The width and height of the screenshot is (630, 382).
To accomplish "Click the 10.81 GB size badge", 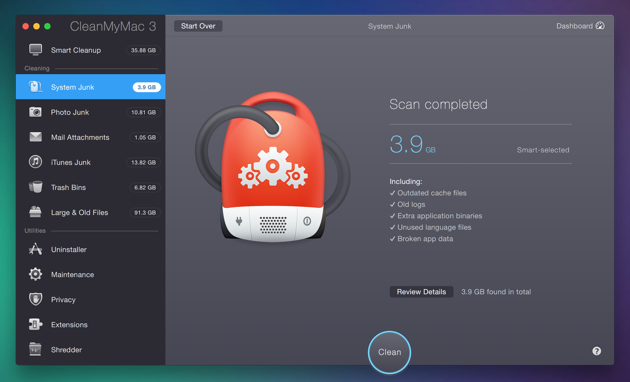I will [143, 112].
